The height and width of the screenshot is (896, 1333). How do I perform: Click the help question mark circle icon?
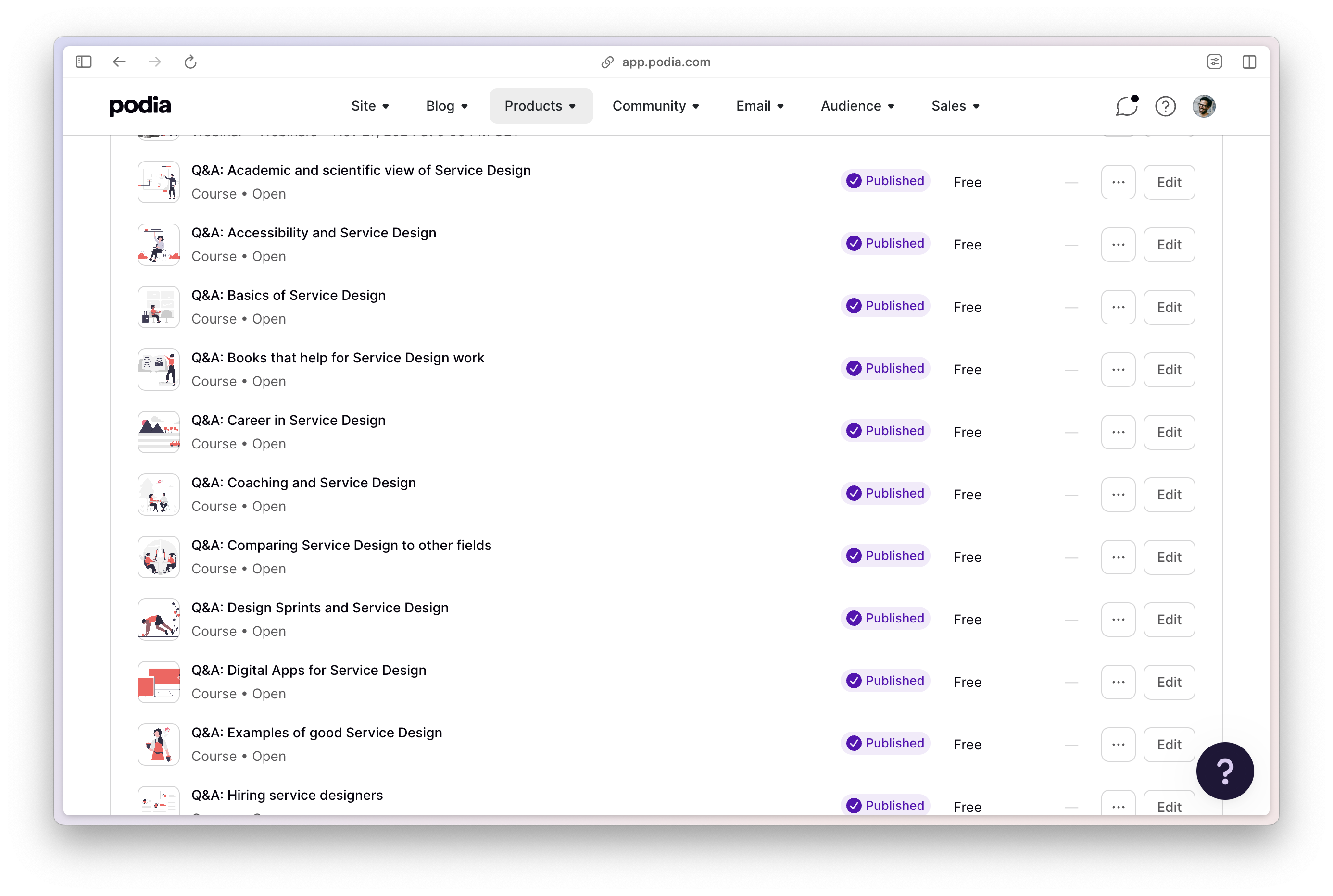coord(1165,106)
